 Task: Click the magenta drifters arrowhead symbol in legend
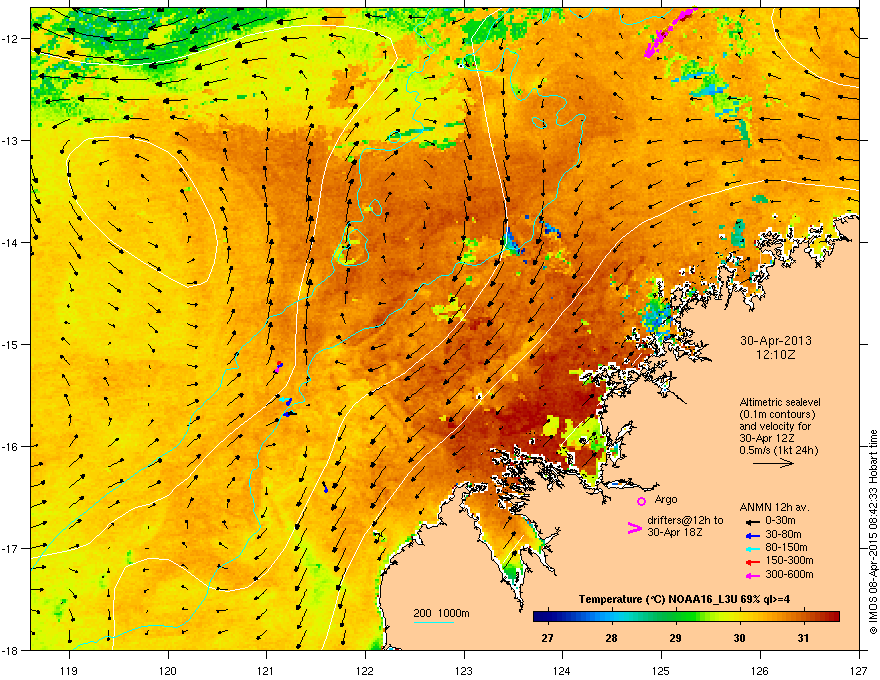[x=634, y=527]
